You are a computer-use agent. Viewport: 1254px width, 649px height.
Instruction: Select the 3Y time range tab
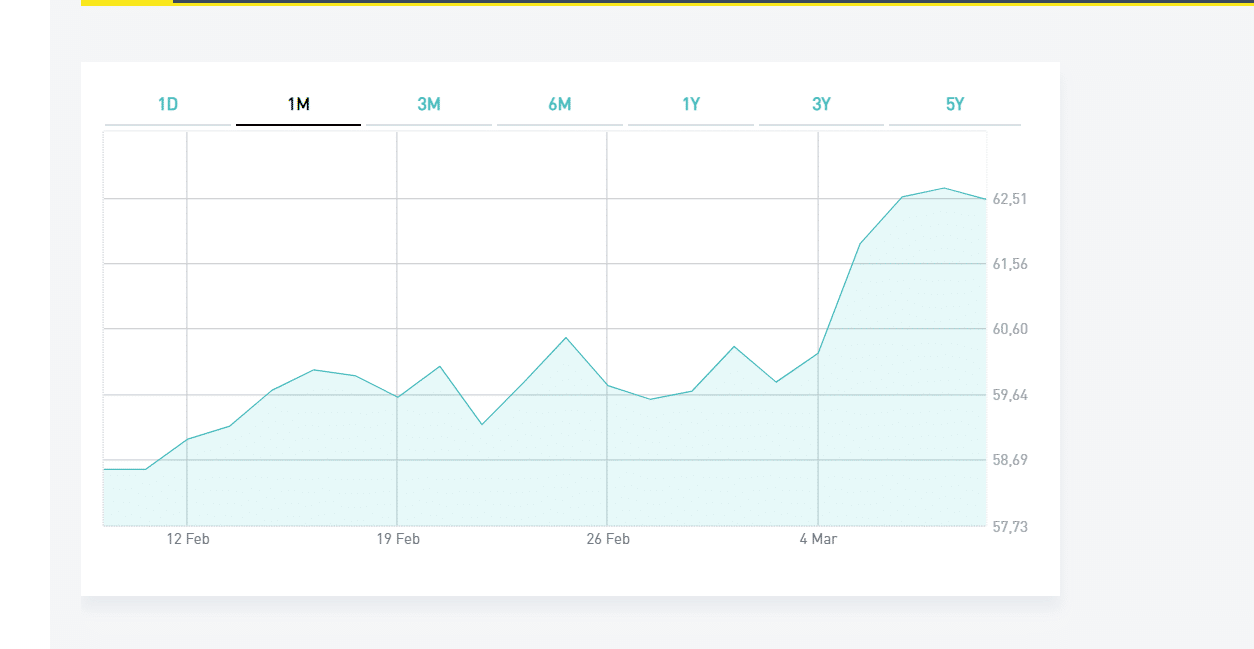(x=821, y=104)
